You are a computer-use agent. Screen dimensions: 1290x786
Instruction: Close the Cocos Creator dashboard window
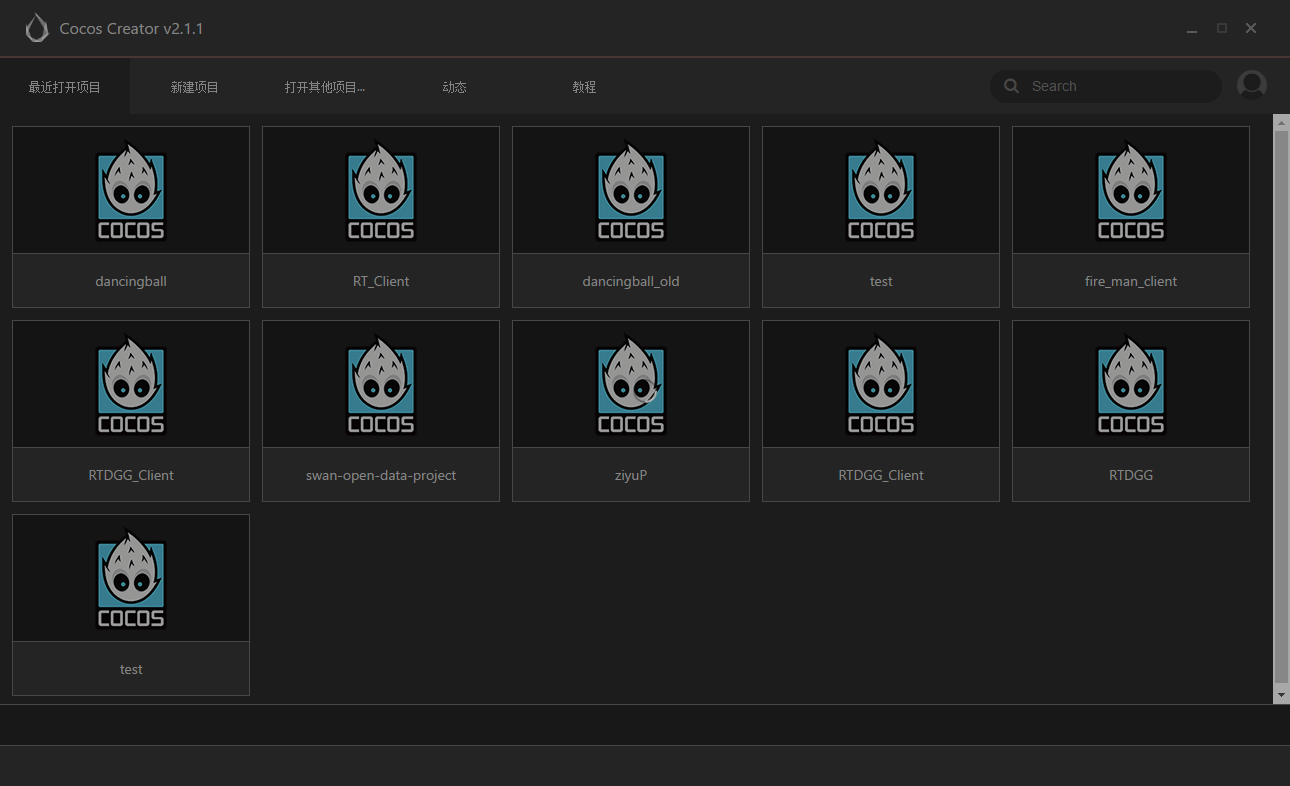(x=1251, y=29)
